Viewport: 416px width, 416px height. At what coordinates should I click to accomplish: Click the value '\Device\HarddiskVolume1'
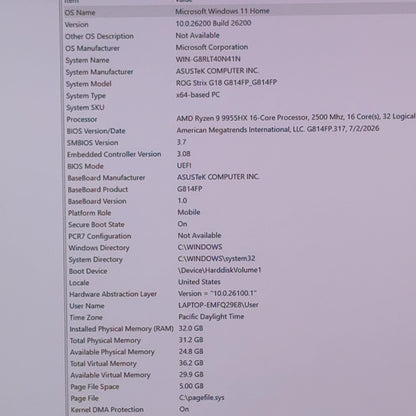[220, 270]
